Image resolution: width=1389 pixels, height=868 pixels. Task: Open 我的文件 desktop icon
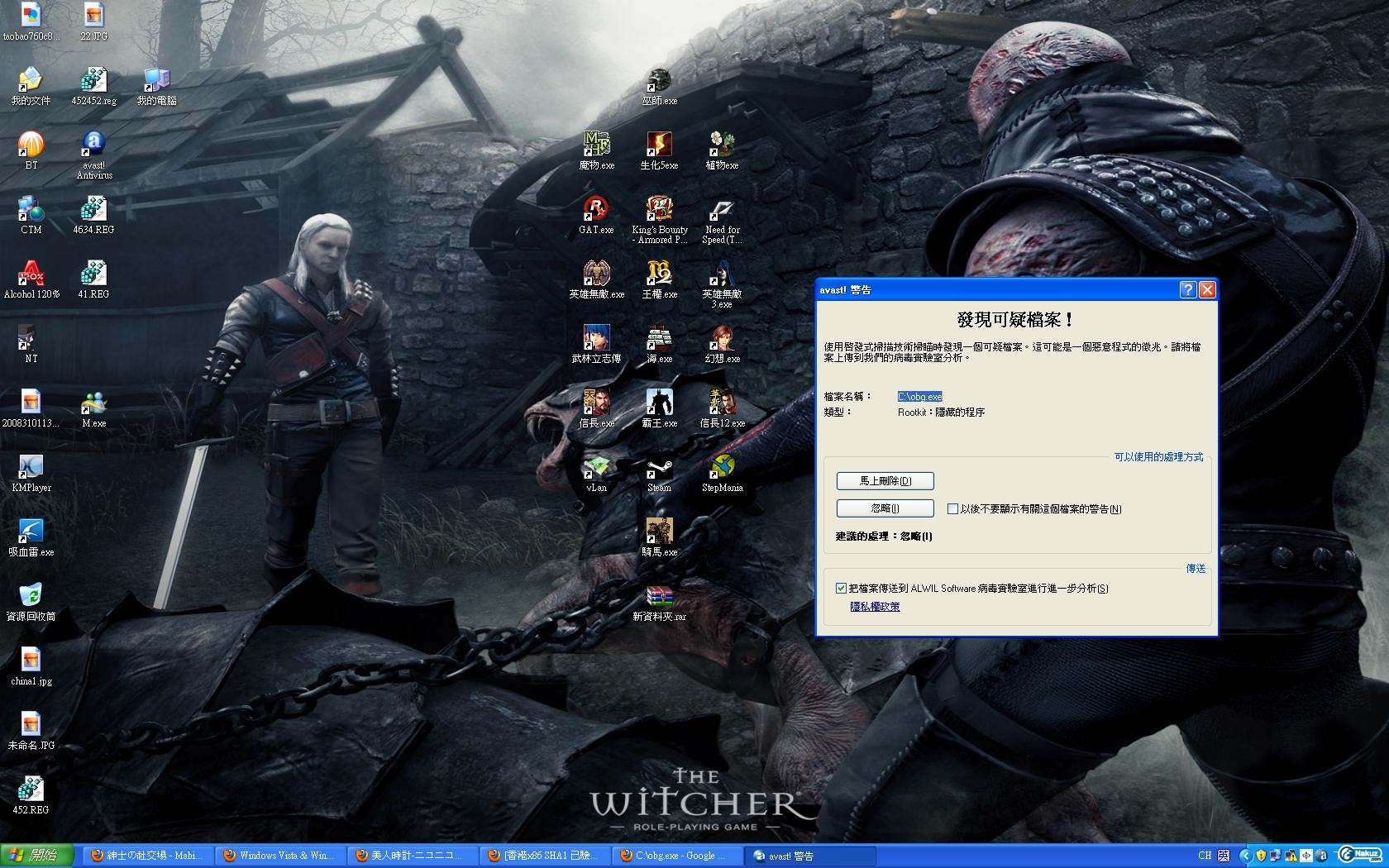click(31, 86)
